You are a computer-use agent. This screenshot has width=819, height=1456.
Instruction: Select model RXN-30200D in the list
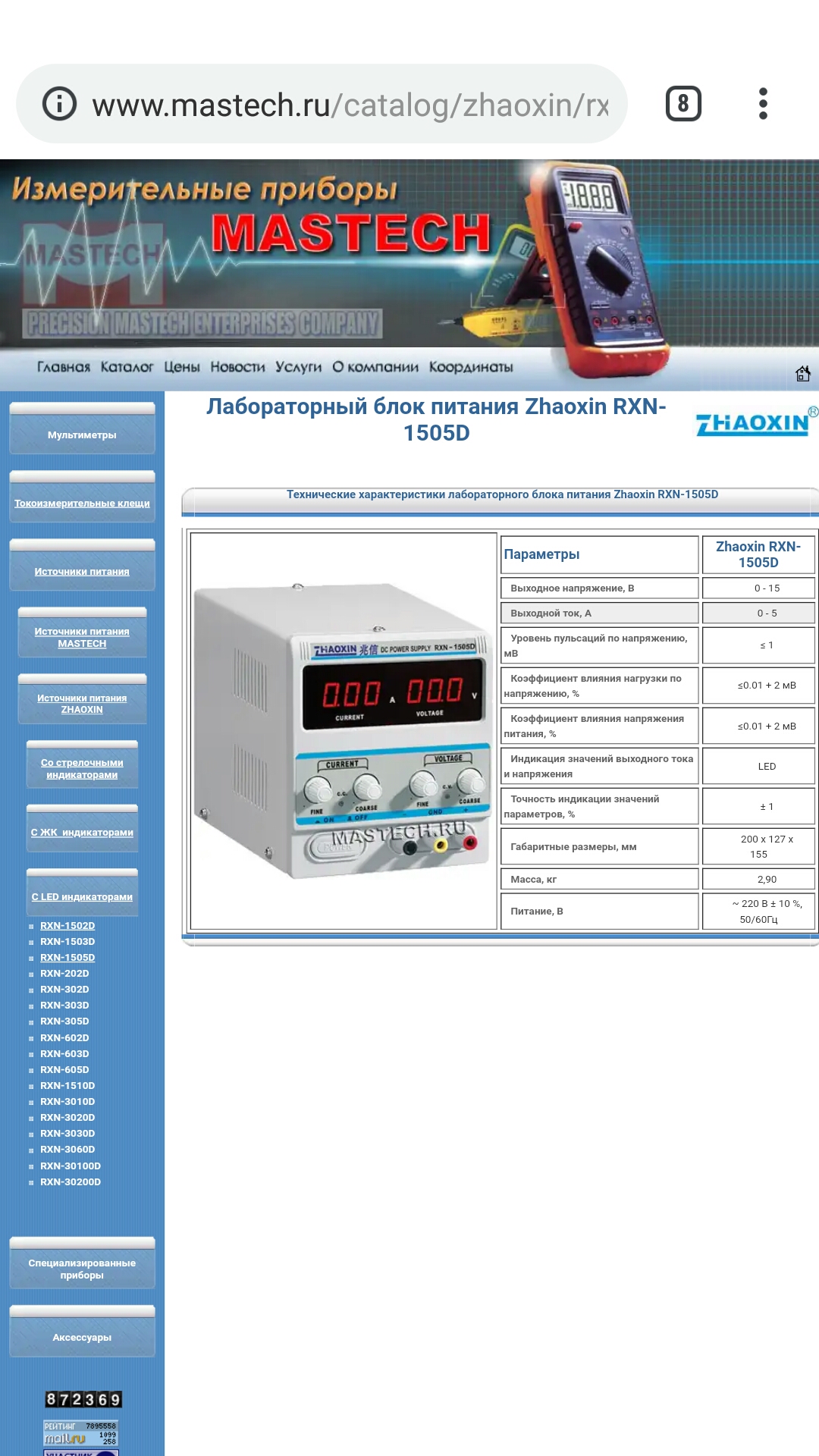pyautogui.click(x=71, y=1181)
